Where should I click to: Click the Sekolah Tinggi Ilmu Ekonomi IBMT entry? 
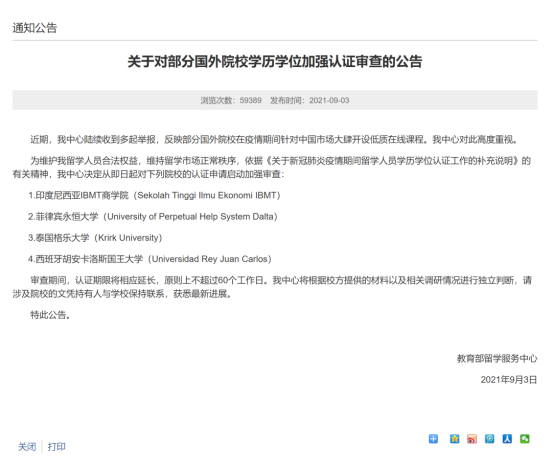click(x=155, y=195)
